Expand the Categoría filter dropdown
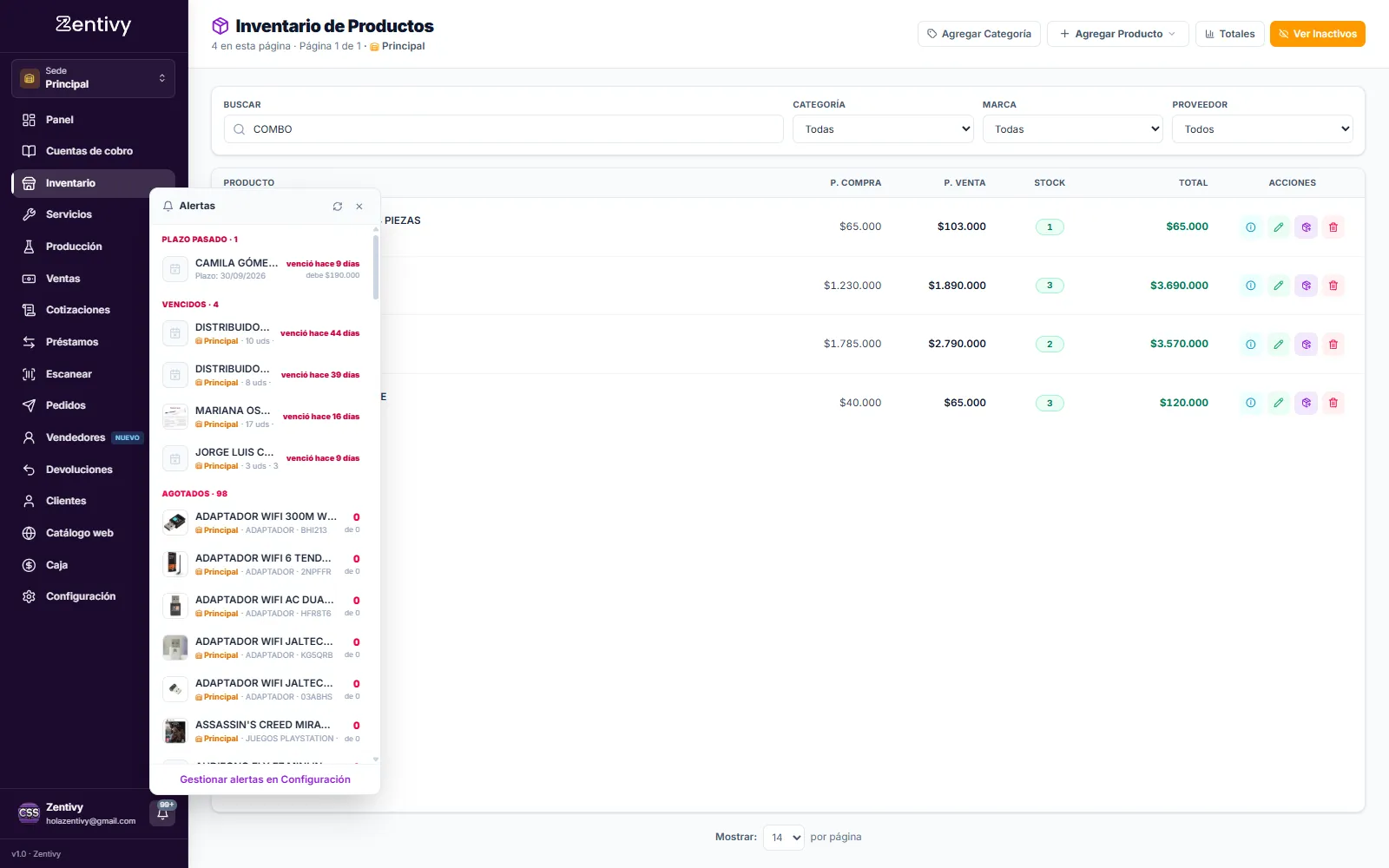This screenshot has width=1389, height=868. point(883,129)
